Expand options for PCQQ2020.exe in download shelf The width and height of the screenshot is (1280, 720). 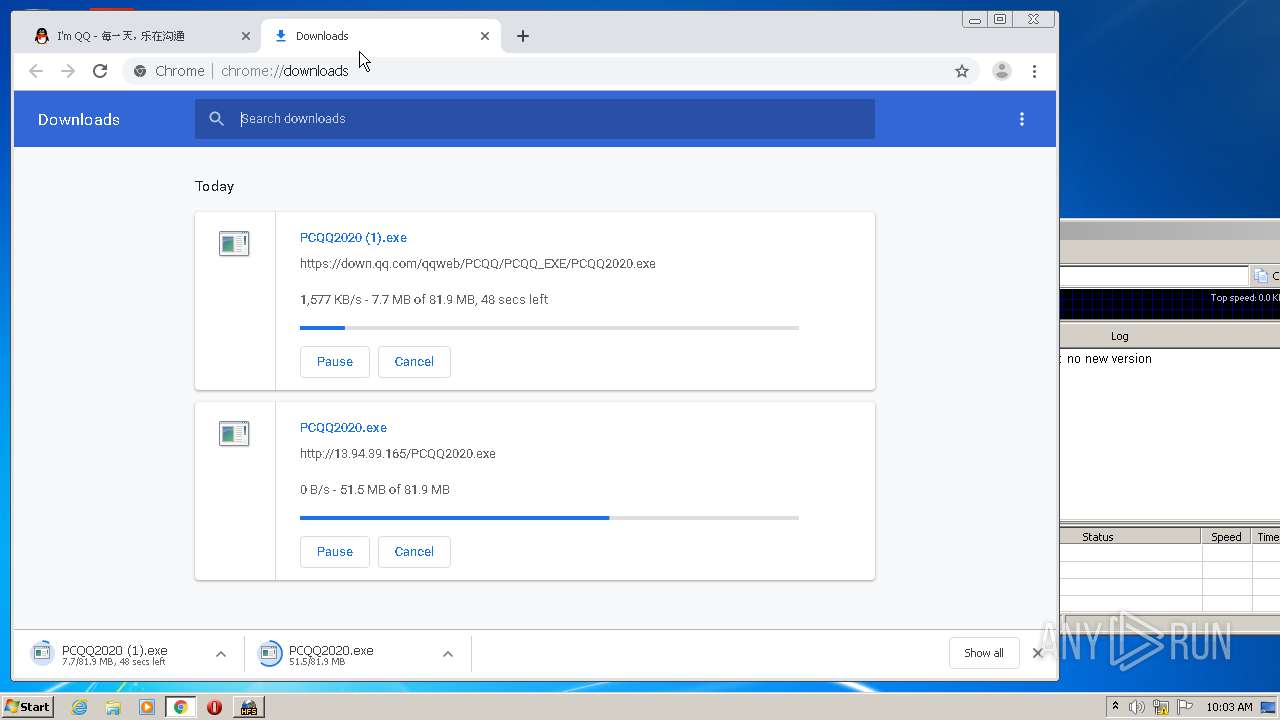tap(448, 654)
